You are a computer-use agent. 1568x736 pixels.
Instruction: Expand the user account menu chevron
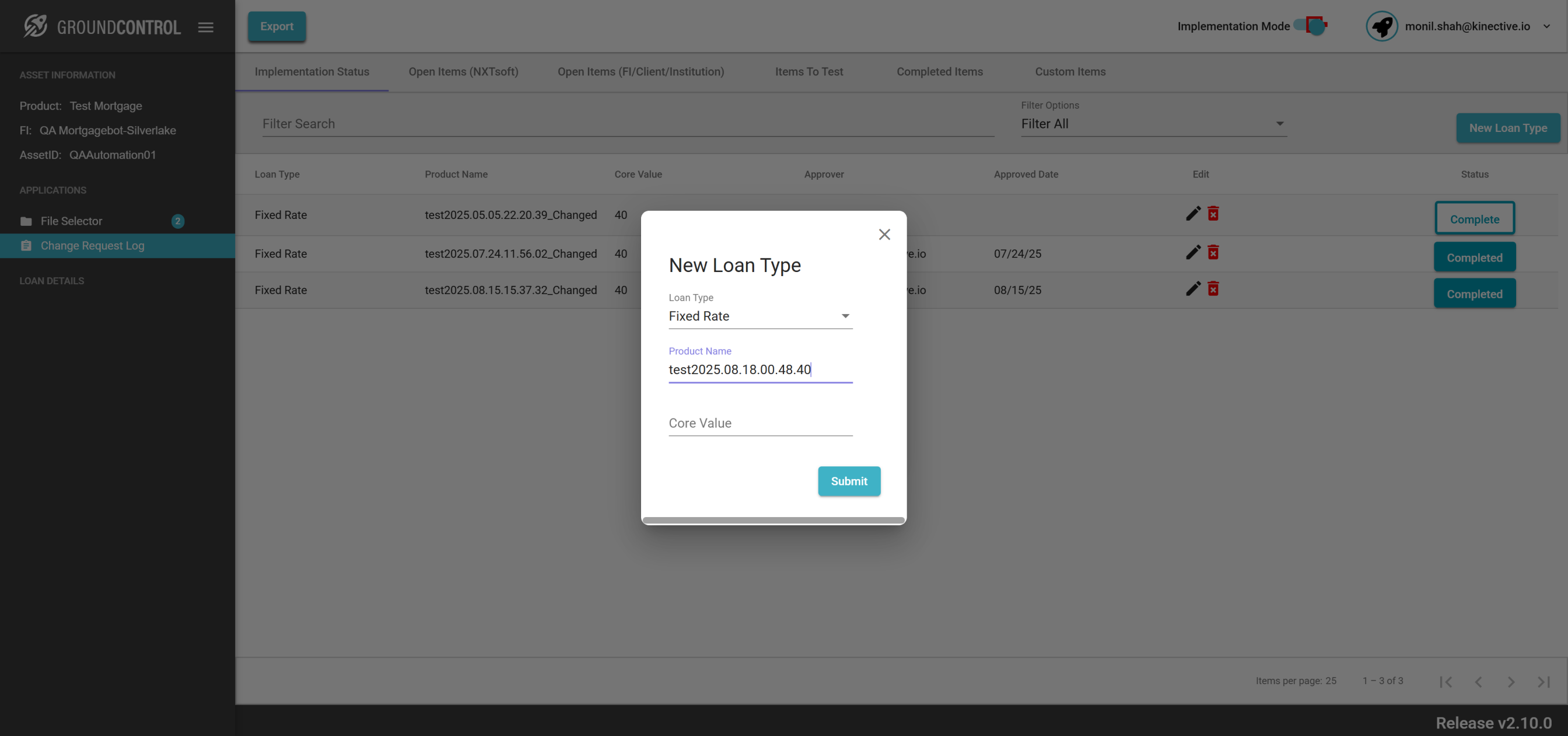pos(1546,26)
